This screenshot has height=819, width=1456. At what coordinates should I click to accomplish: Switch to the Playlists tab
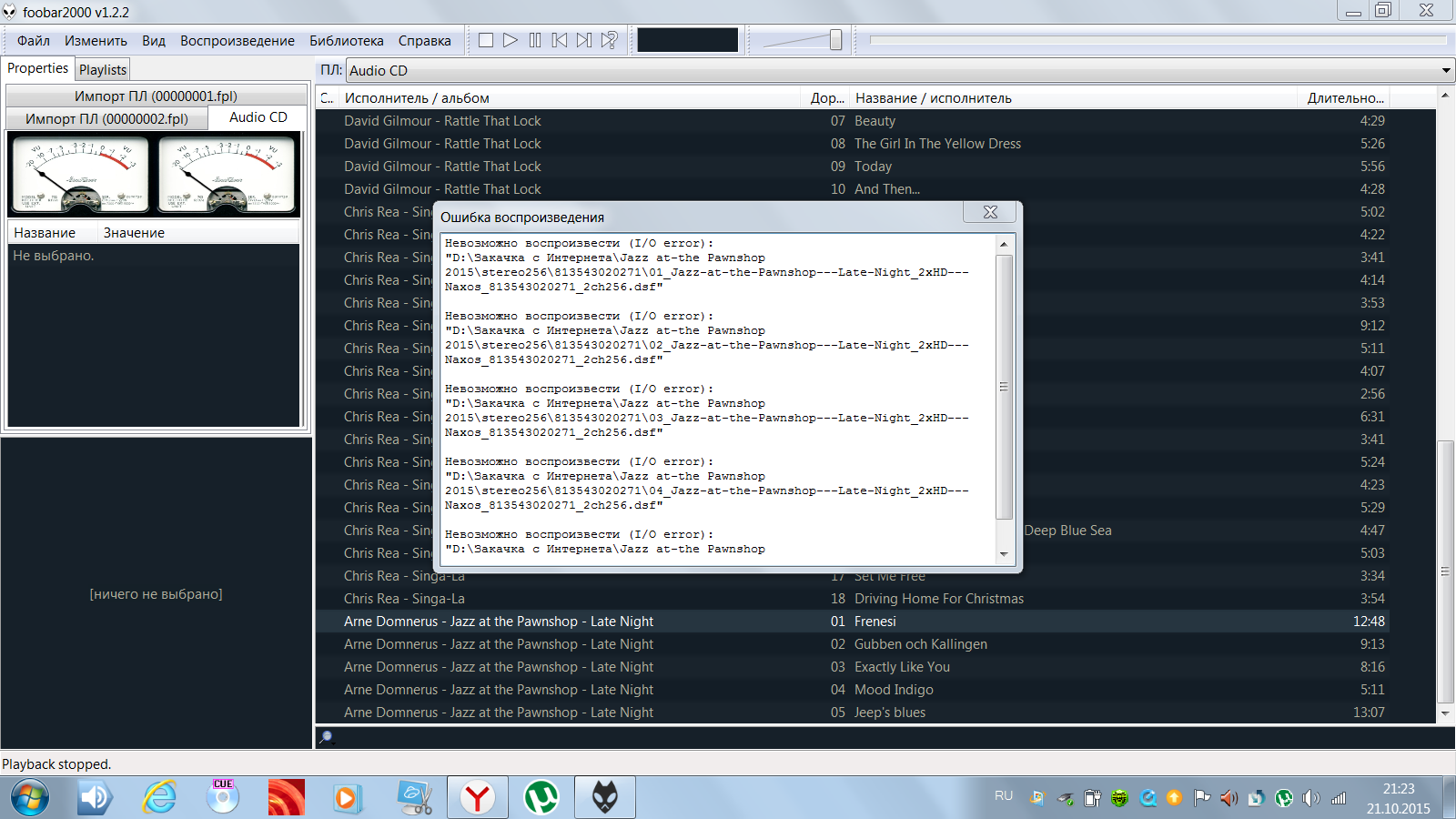tap(103, 69)
